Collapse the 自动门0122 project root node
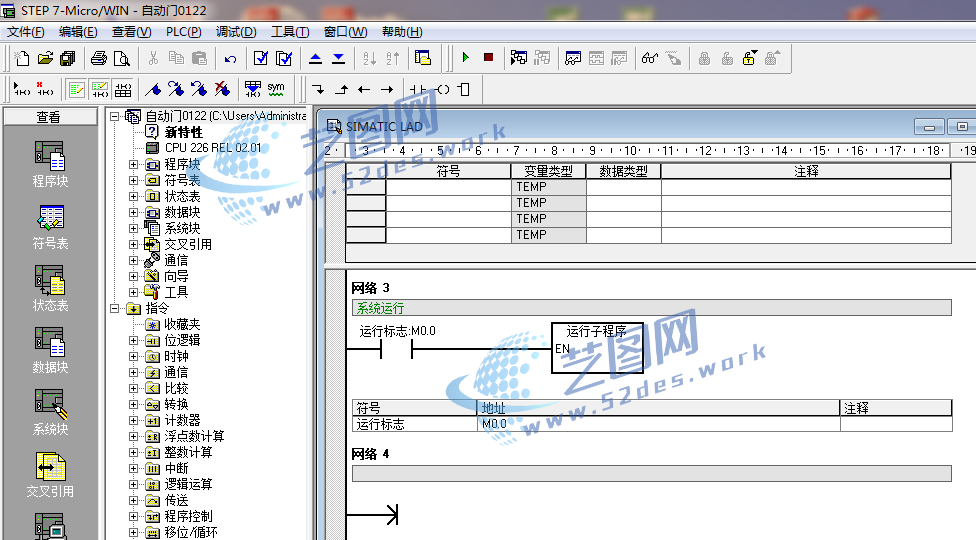 [114, 116]
